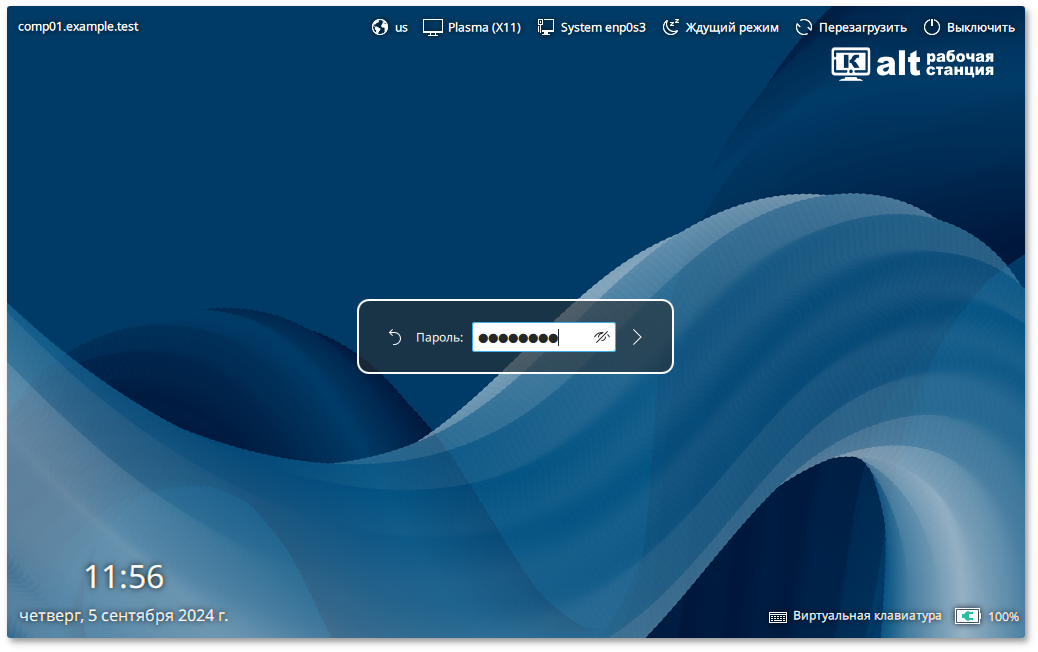This screenshot has width=1038, height=652.
Task: Click the power symbol icon
Action: coord(932,27)
